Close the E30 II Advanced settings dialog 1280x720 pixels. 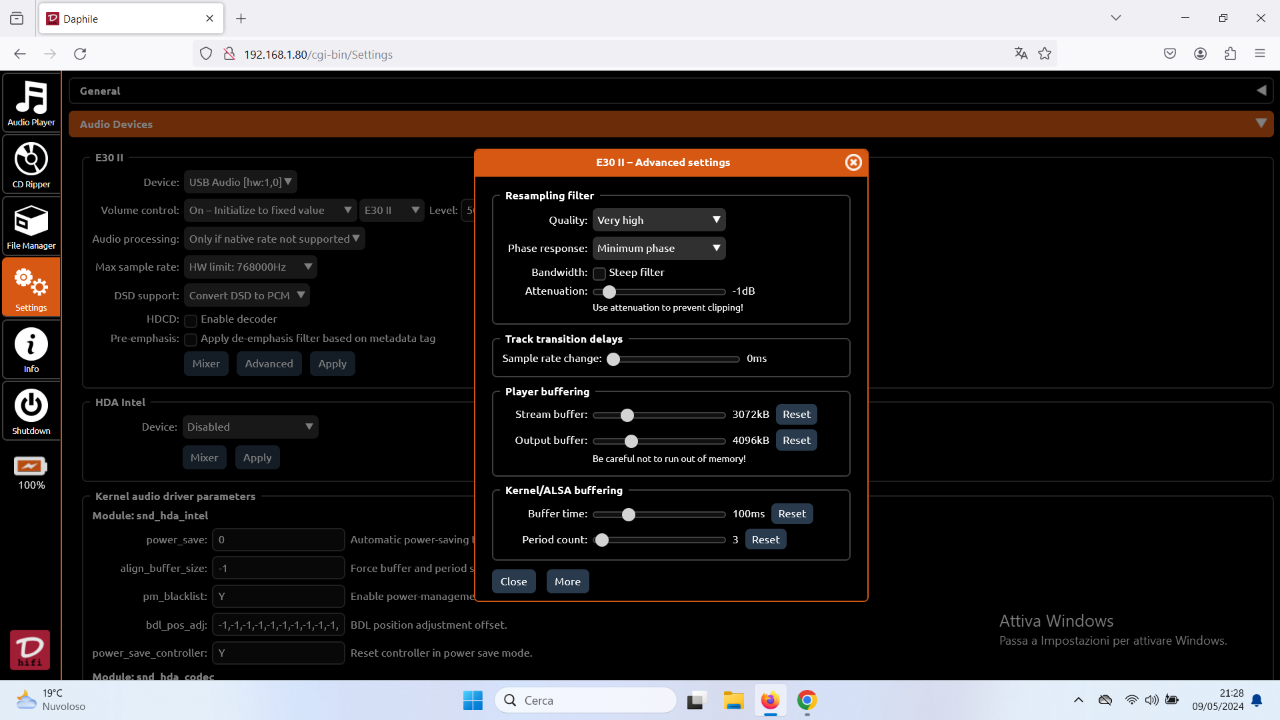tap(853, 162)
